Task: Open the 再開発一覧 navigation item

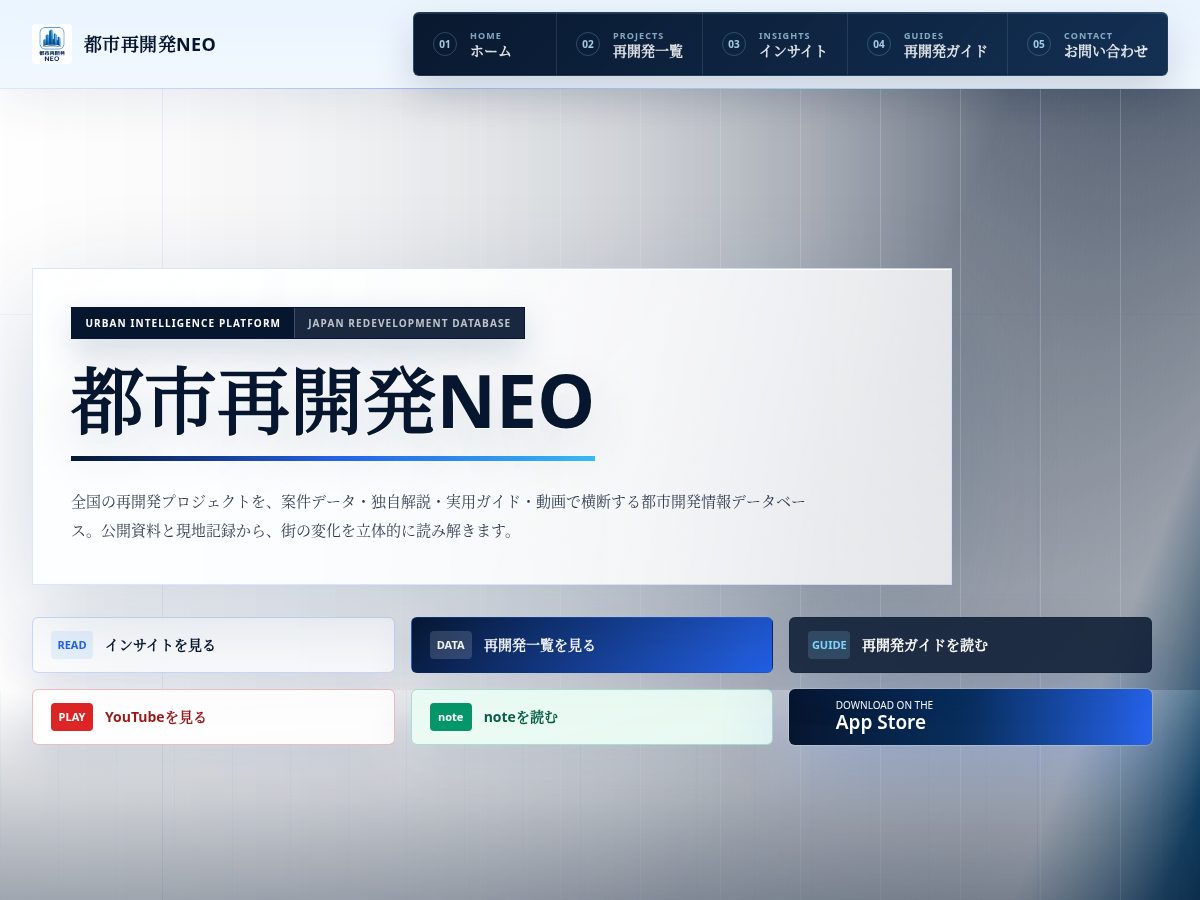Action: tap(629, 44)
